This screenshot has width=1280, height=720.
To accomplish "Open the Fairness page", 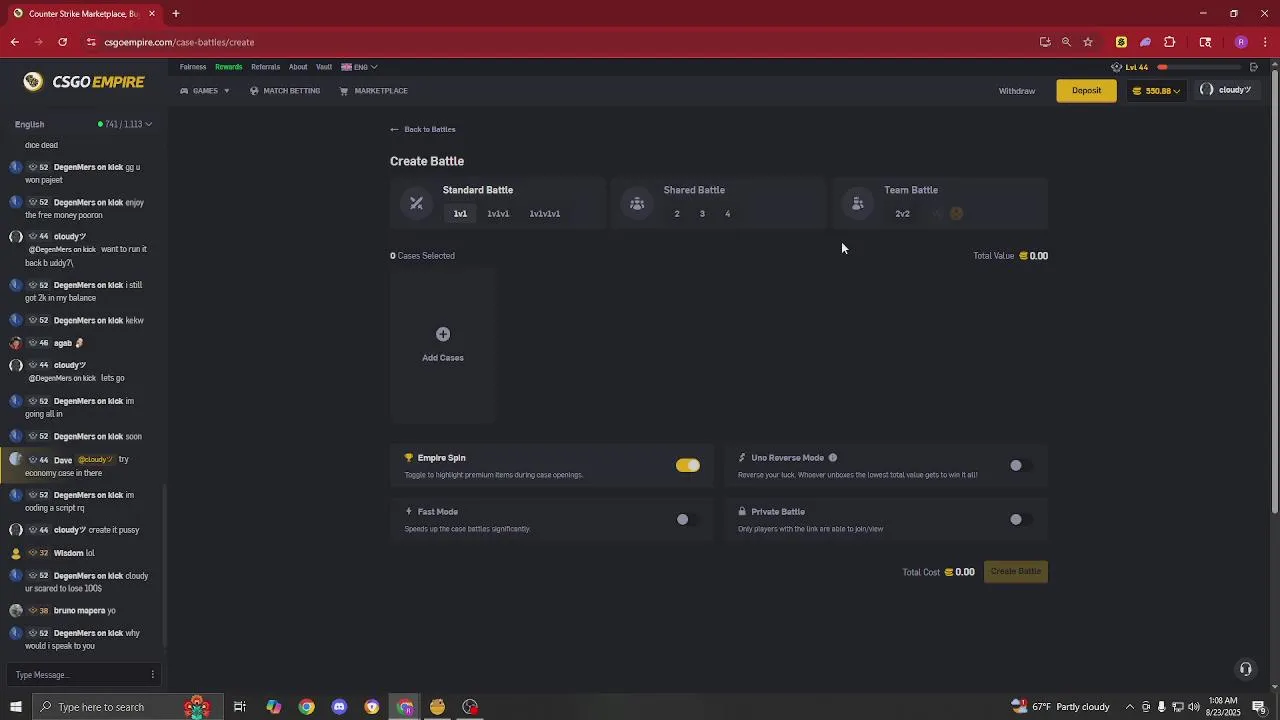I will (193, 67).
